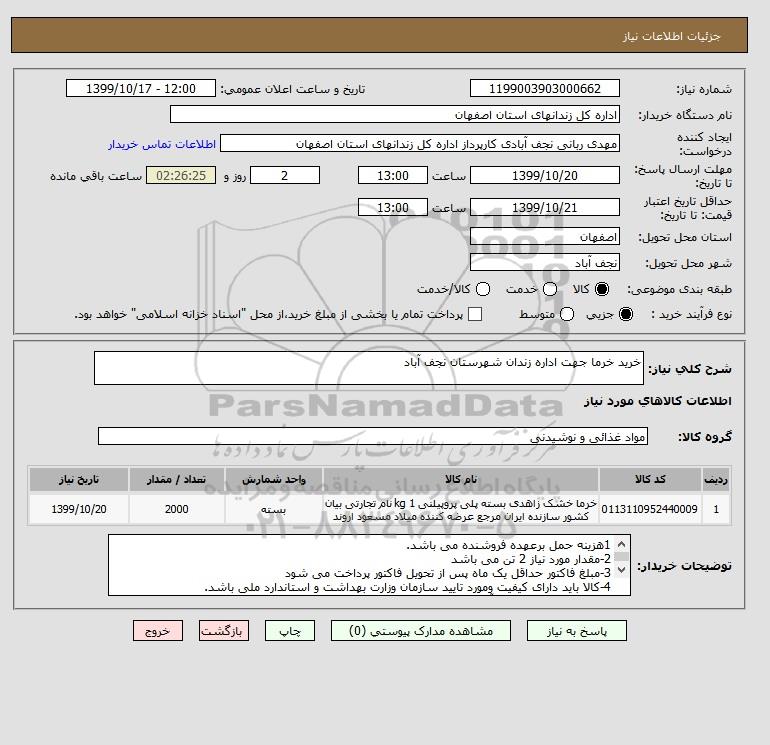
Task: Click the buyer notes scrollbar down arrow
Action: click(621, 570)
